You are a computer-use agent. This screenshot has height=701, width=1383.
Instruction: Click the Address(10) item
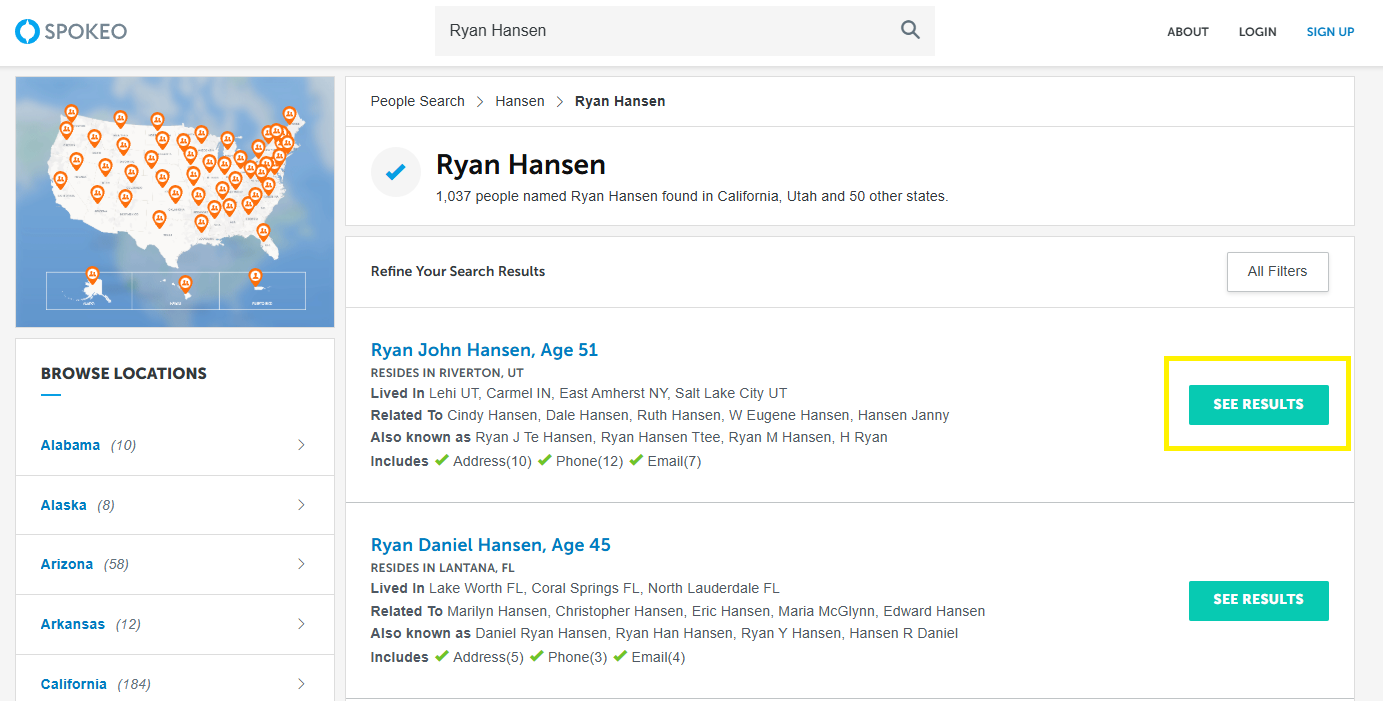(x=483, y=461)
